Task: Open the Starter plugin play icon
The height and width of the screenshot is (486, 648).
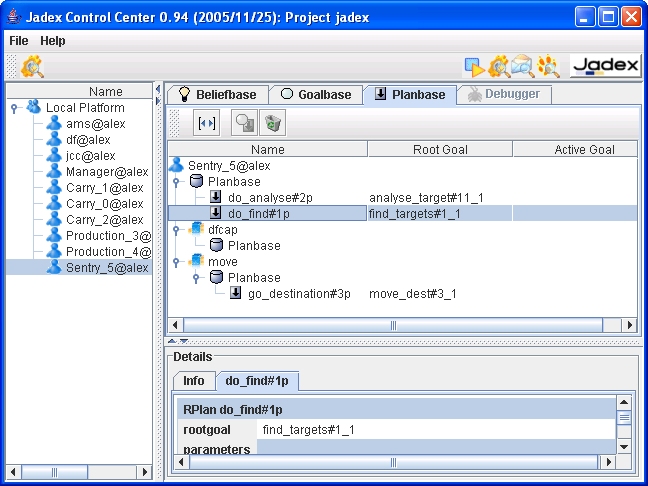Action: pyautogui.click(x=474, y=67)
